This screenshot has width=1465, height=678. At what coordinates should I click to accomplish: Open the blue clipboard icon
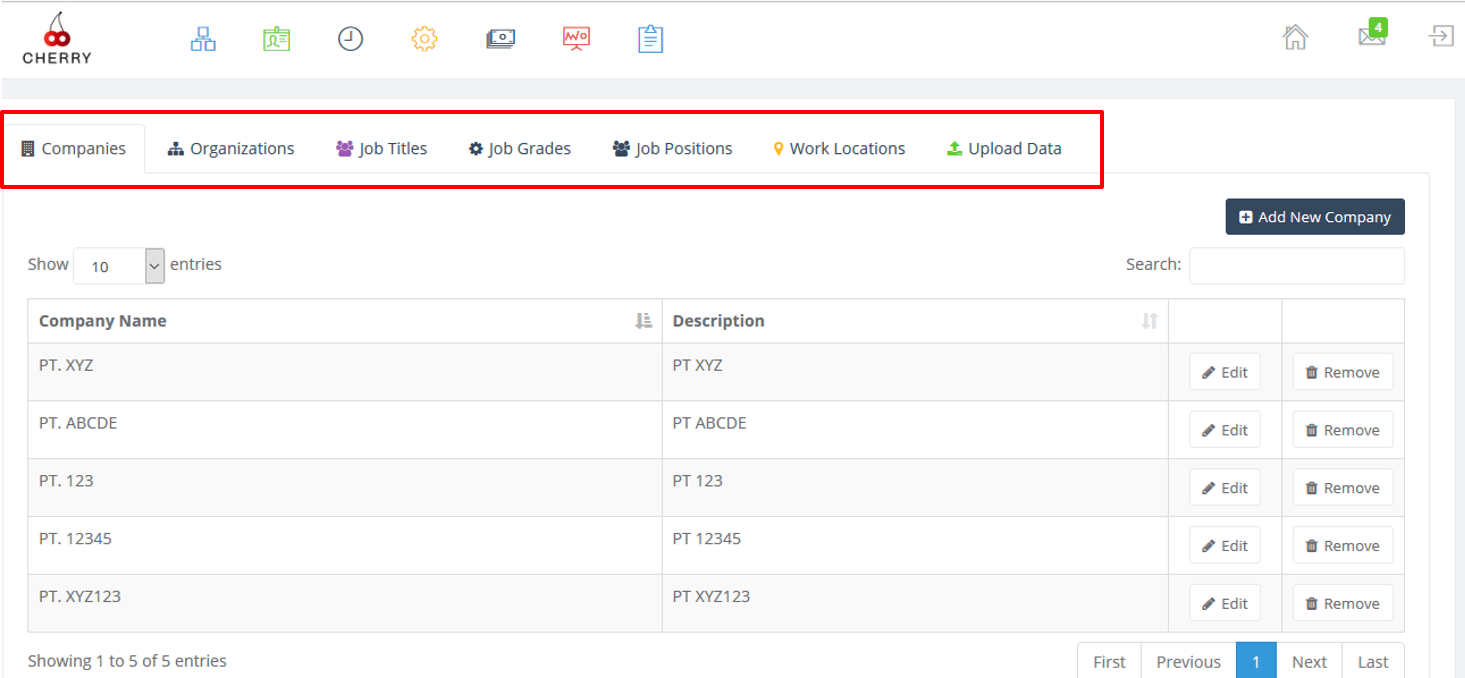650,38
